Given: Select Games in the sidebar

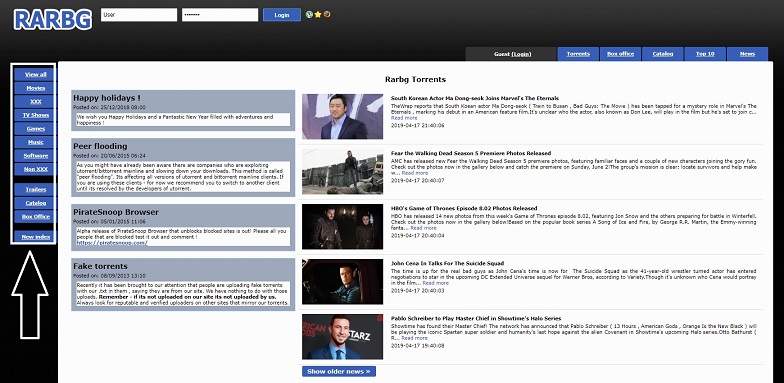Looking at the screenshot, I should click(x=36, y=128).
